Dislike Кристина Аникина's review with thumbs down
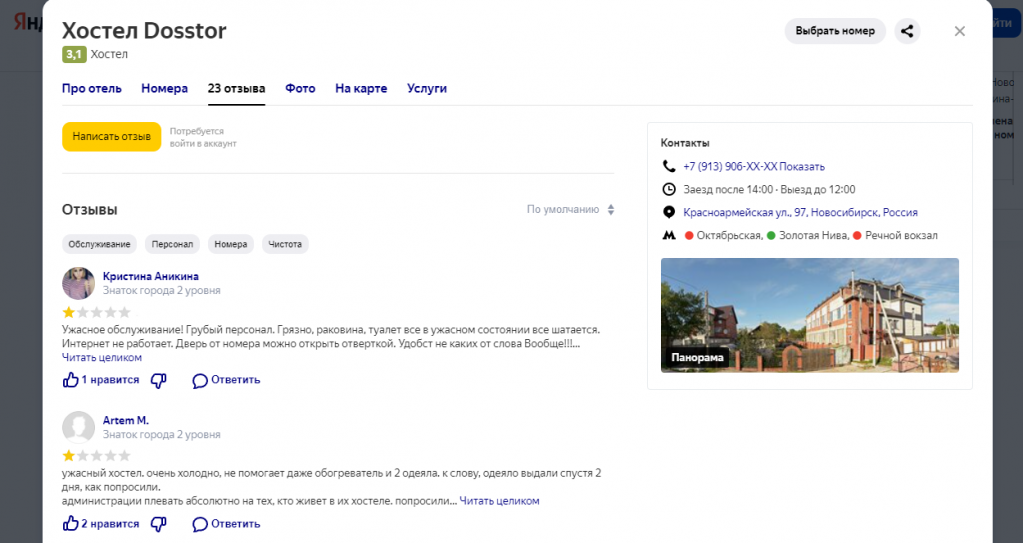This screenshot has height=543, width=1023. [159, 380]
